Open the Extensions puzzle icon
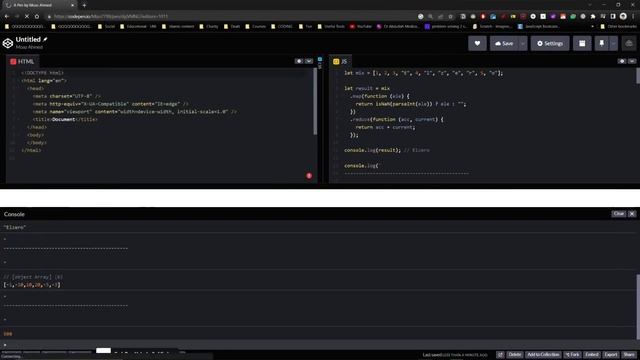This screenshot has height=360, width=640. point(593,16)
